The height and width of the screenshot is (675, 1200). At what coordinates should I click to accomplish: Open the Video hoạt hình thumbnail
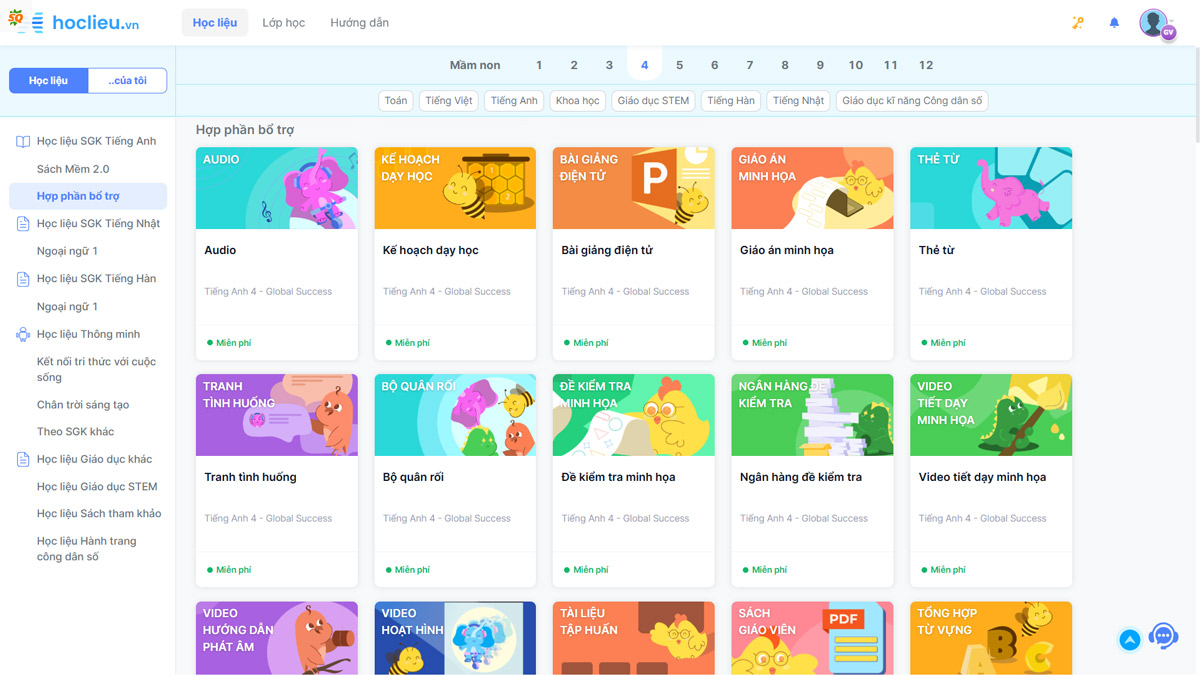[455, 638]
